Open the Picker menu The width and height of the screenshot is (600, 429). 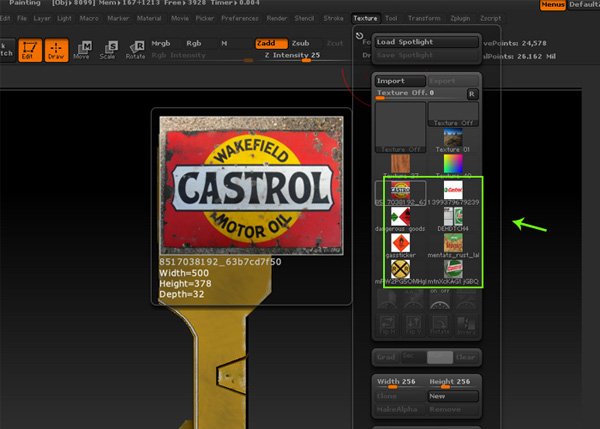click(x=205, y=18)
